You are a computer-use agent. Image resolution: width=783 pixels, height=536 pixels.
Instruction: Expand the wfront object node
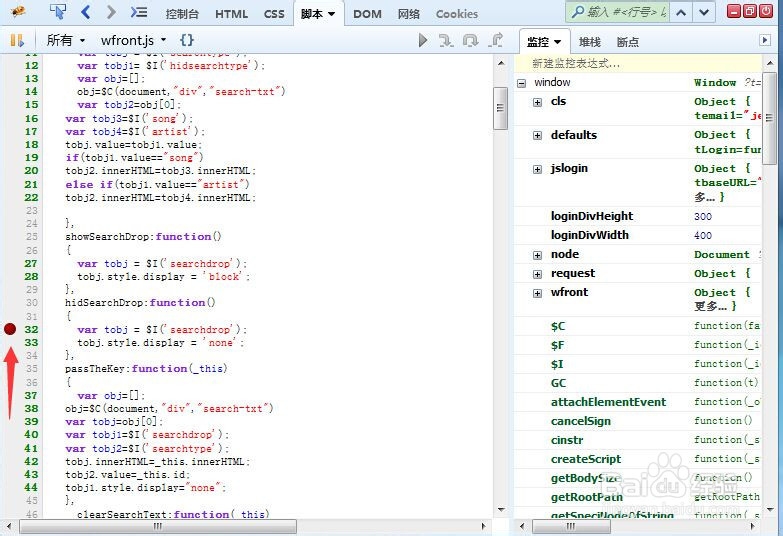(x=537, y=293)
